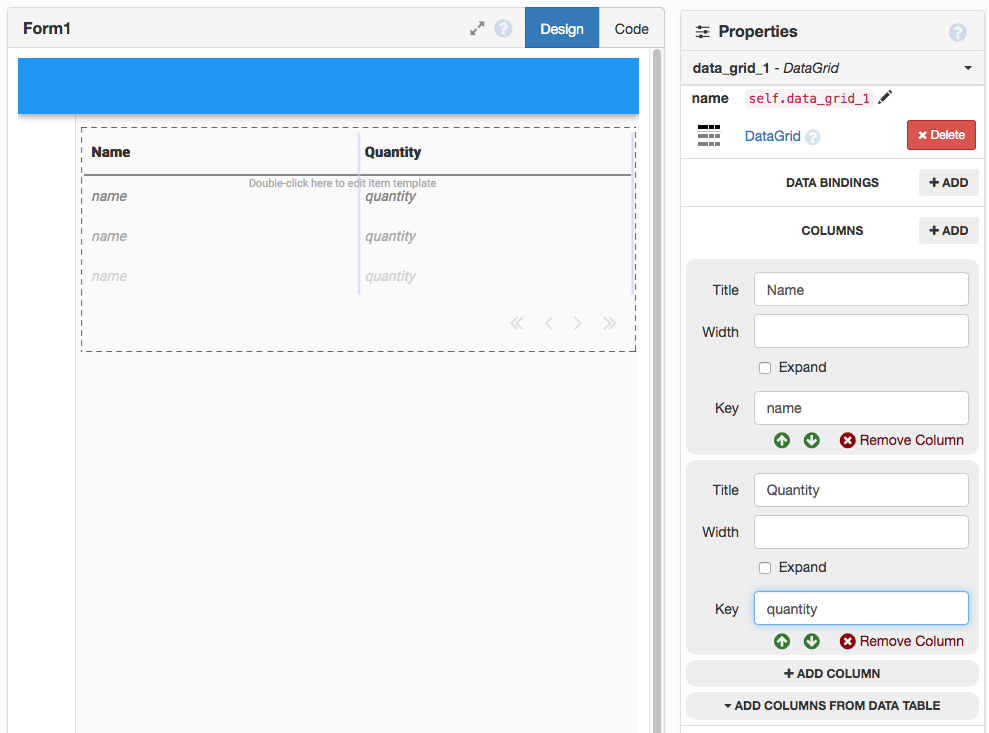Click the help icon beside Form1 title
Image resolution: width=989 pixels, height=733 pixels.
[x=503, y=29]
